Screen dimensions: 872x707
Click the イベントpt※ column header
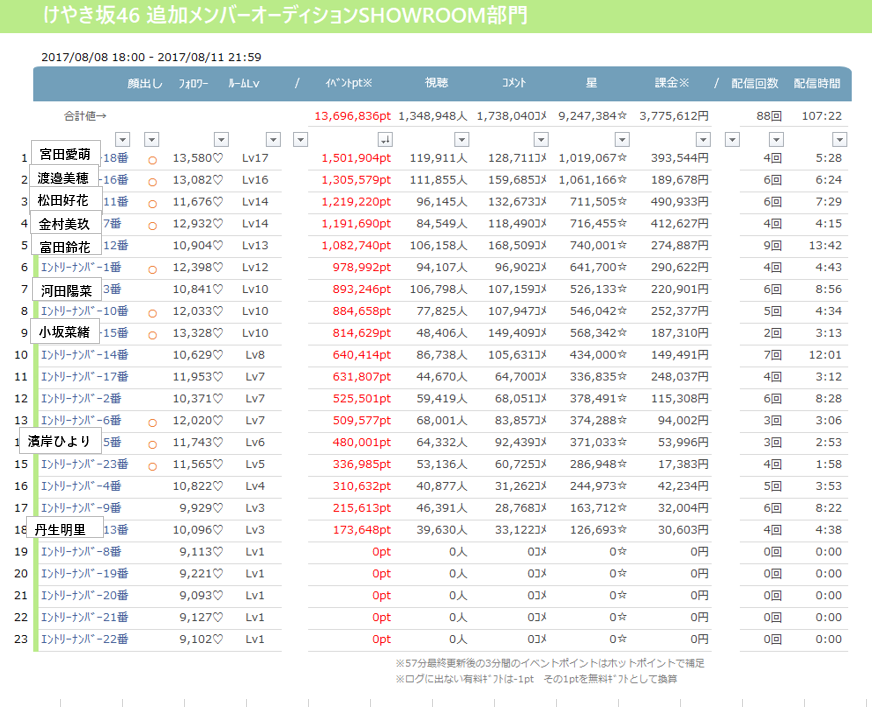pyautogui.click(x=349, y=83)
